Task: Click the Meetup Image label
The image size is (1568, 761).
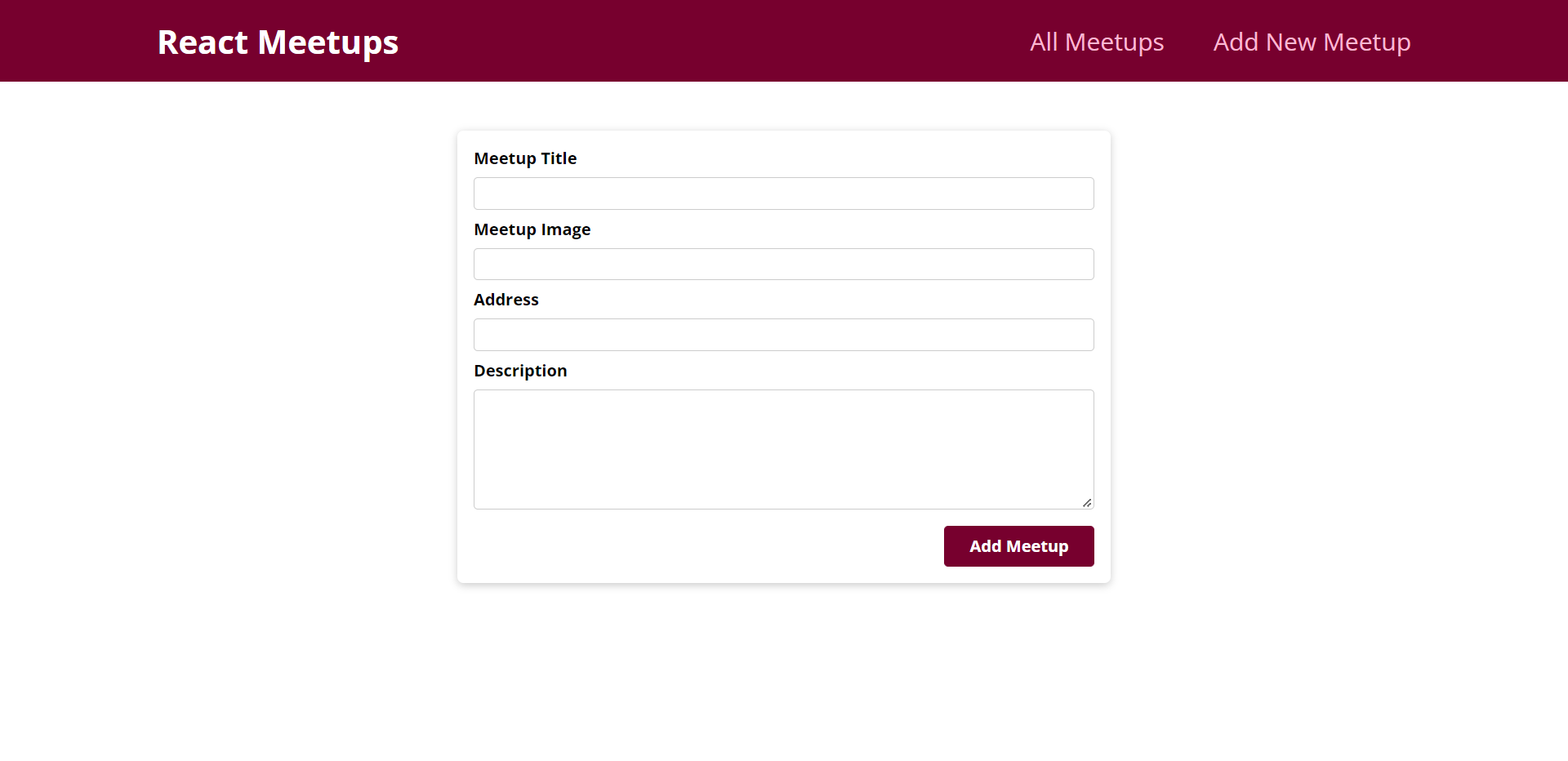Action: [532, 229]
